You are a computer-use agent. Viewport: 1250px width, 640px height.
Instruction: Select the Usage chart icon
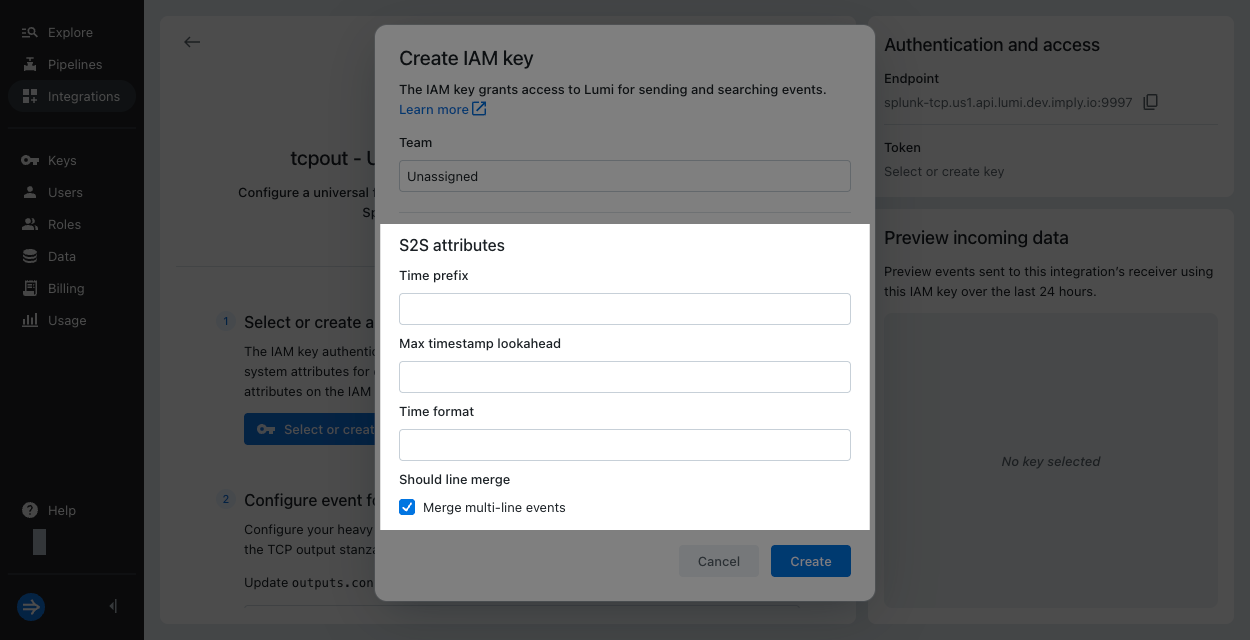(x=30, y=320)
